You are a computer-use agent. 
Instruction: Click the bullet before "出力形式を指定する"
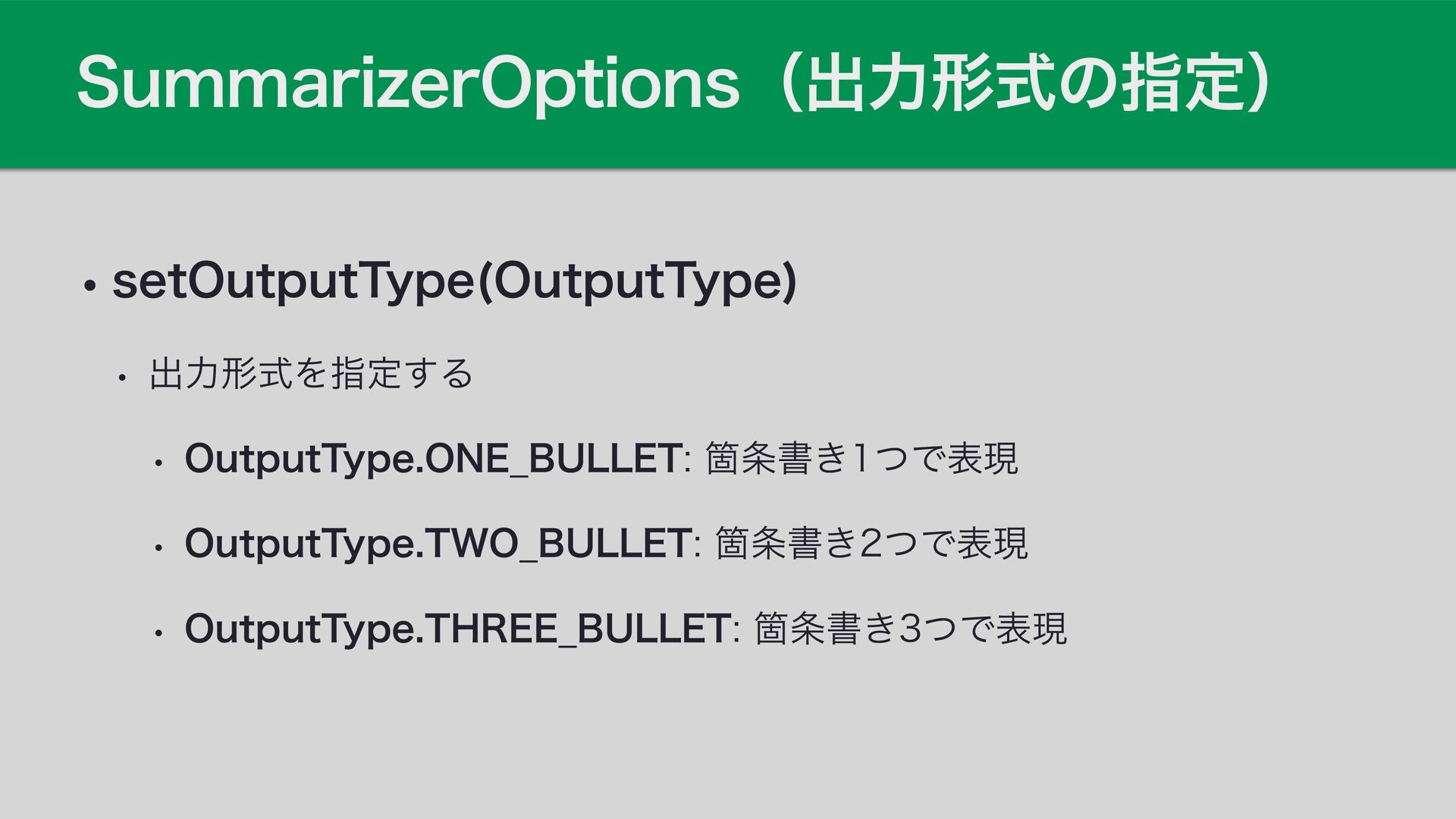click(120, 377)
